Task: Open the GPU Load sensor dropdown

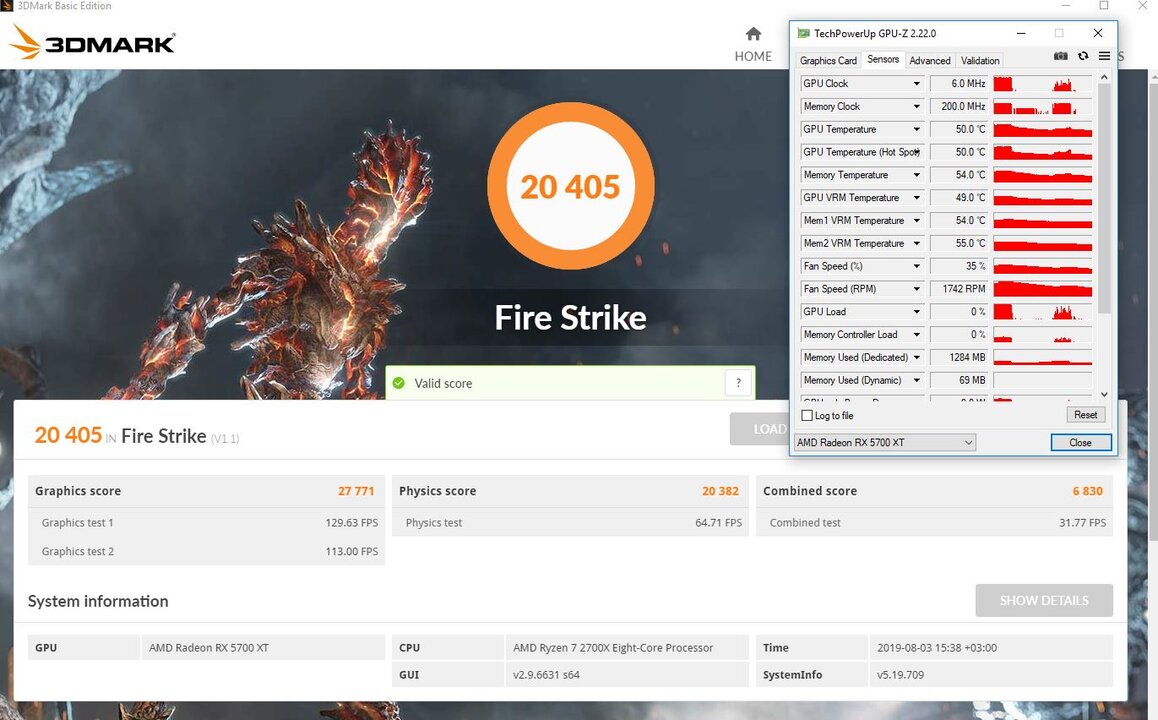Action: point(917,312)
